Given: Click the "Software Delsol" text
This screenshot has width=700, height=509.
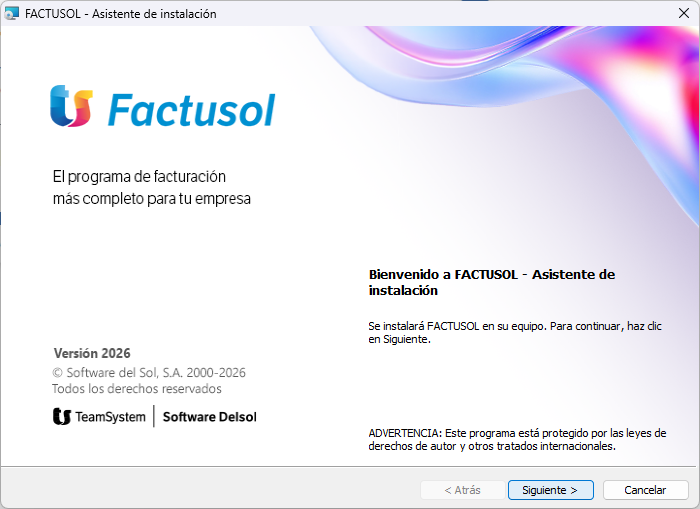Looking at the screenshot, I should pos(209,417).
